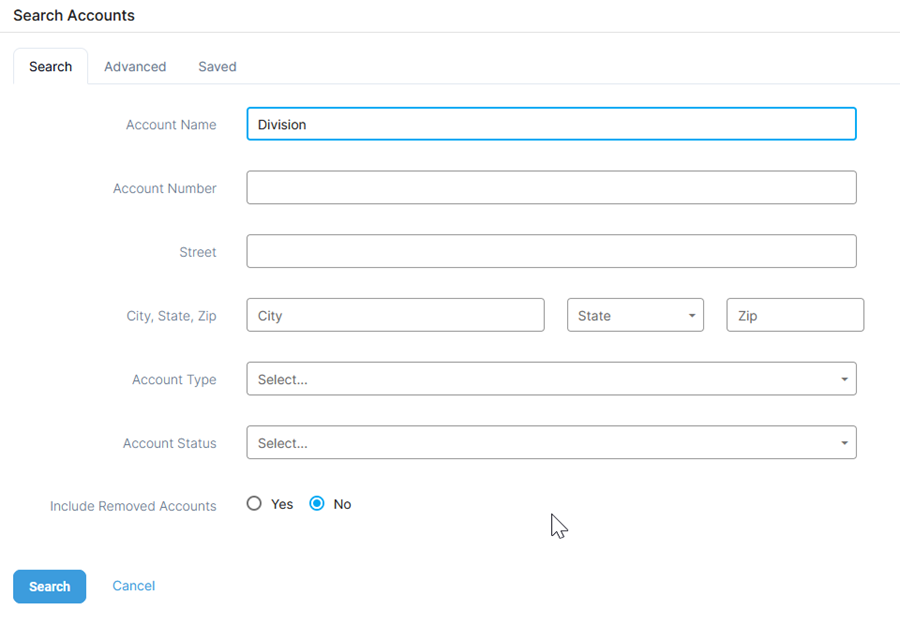The width and height of the screenshot is (900, 625).
Task: Click the Account Status label text
Action: pyautogui.click(x=169, y=443)
